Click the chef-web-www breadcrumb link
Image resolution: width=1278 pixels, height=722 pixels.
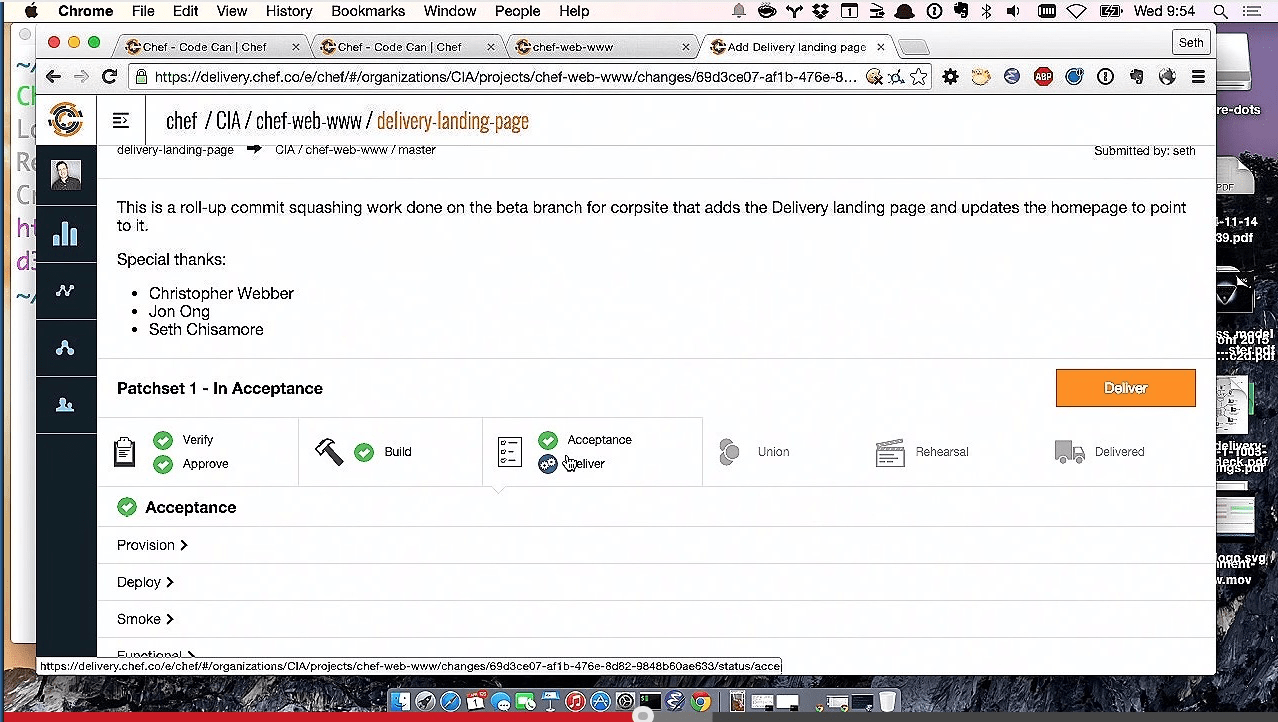point(308,121)
